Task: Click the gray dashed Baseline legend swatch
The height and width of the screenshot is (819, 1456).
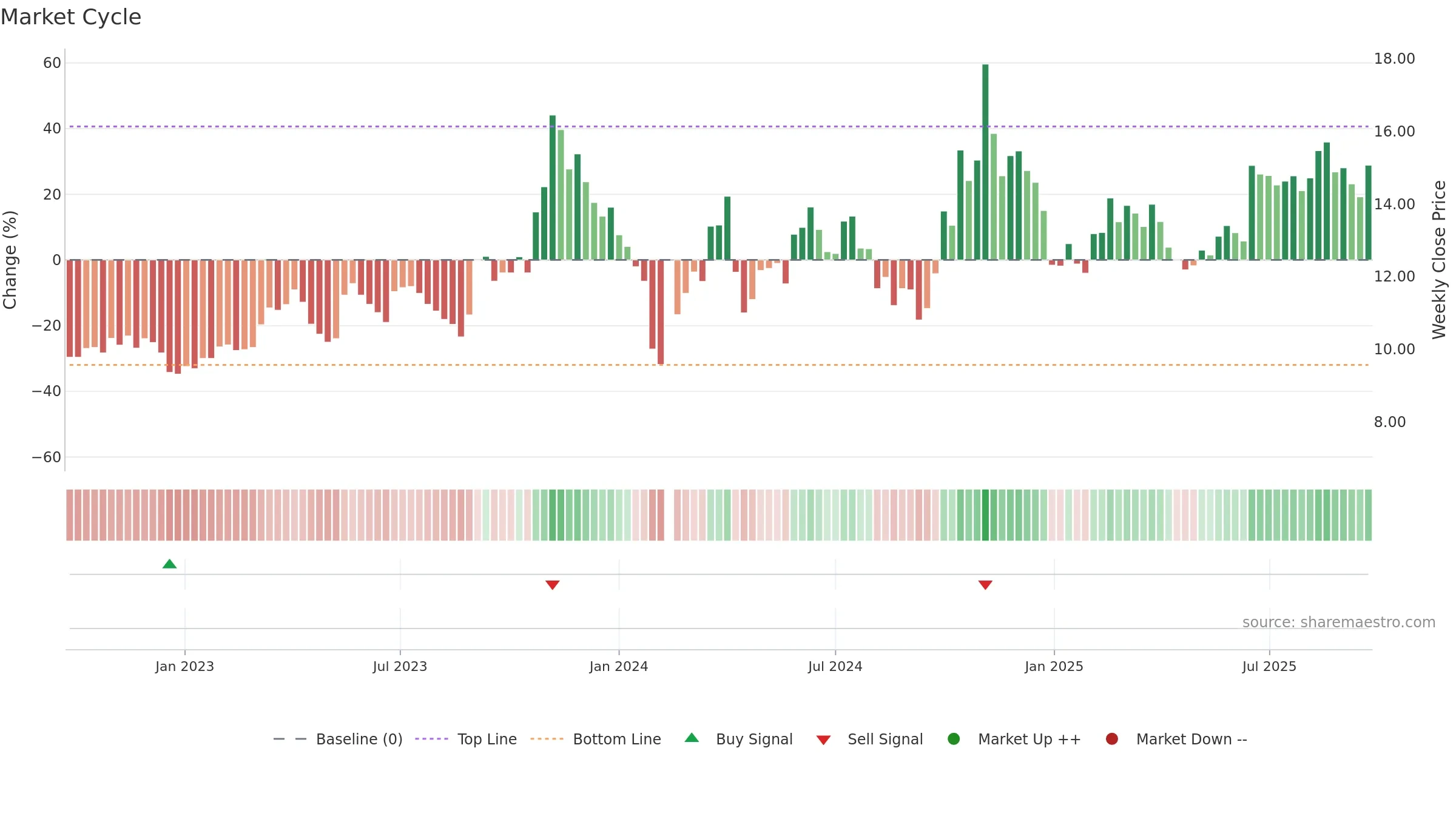Action: click(x=290, y=739)
